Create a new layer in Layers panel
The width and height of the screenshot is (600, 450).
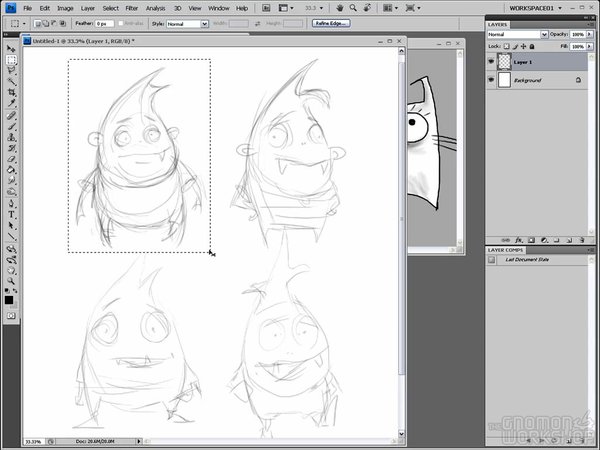tap(567, 240)
